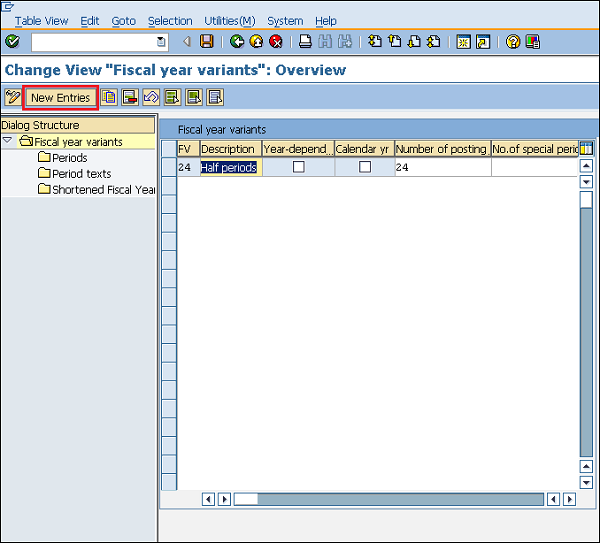
Task: Click the green Back arrow icon
Action: (x=237, y=42)
